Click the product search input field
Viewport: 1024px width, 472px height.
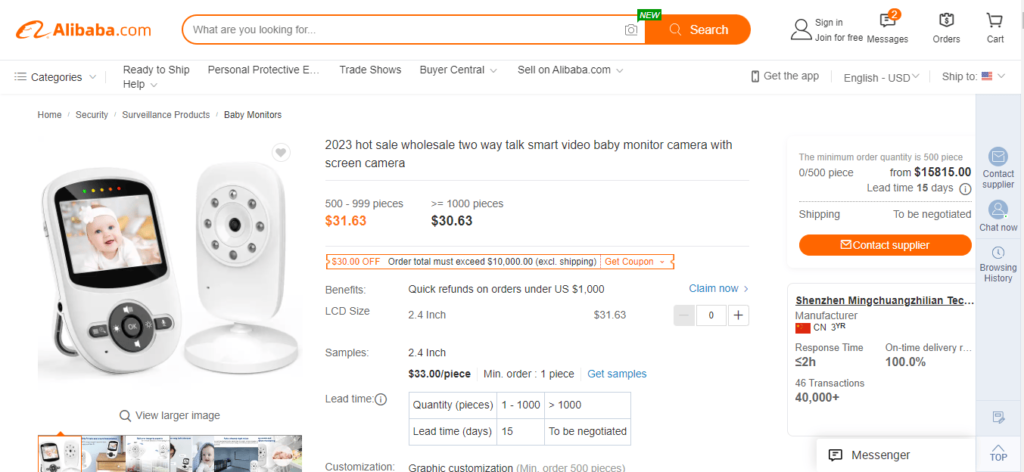click(x=405, y=29)
